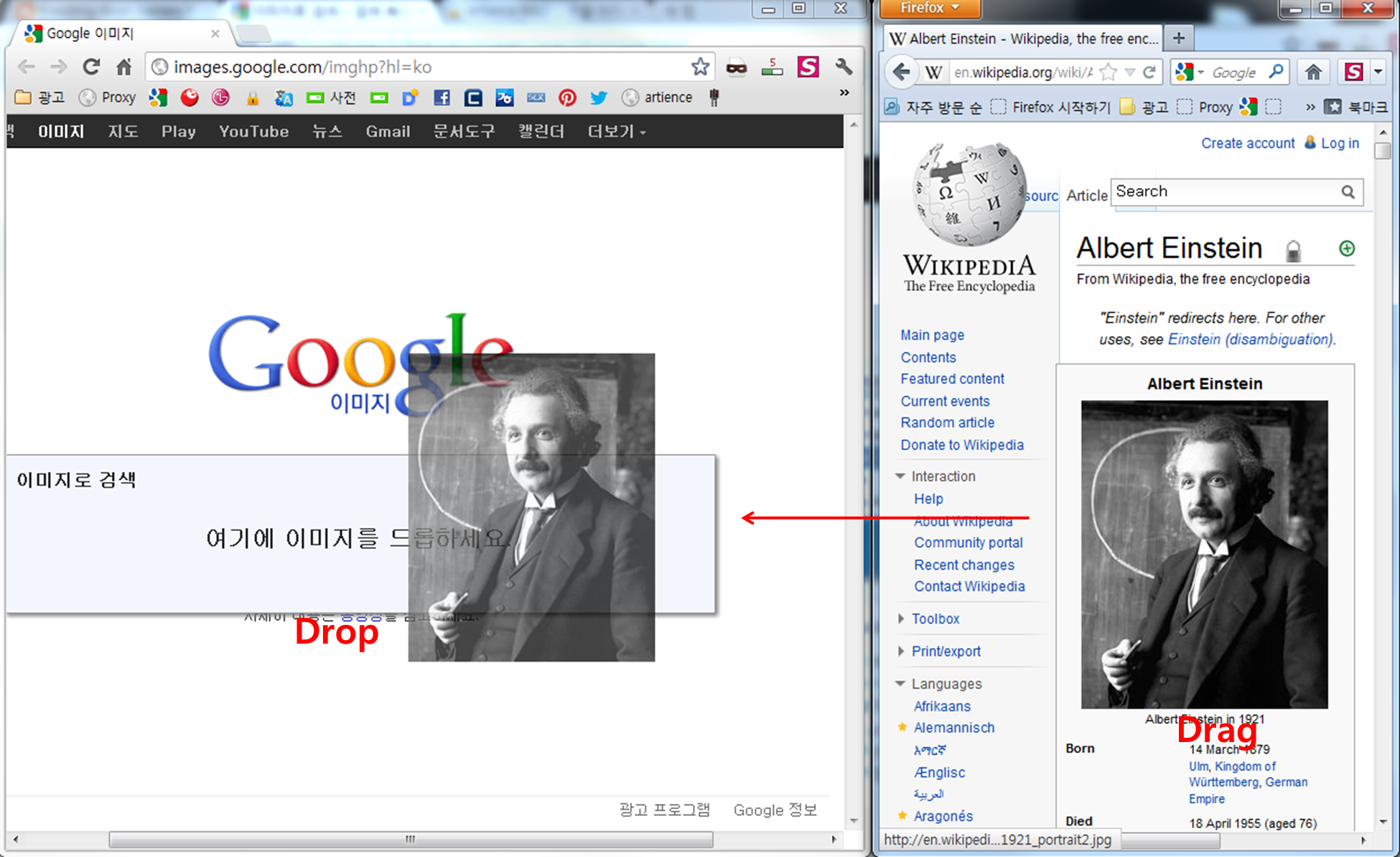Click the Einstein portrait in Wikipedia infobox
The width and height of the screenshot is (1400, 857).
(x=1204, y=554)
